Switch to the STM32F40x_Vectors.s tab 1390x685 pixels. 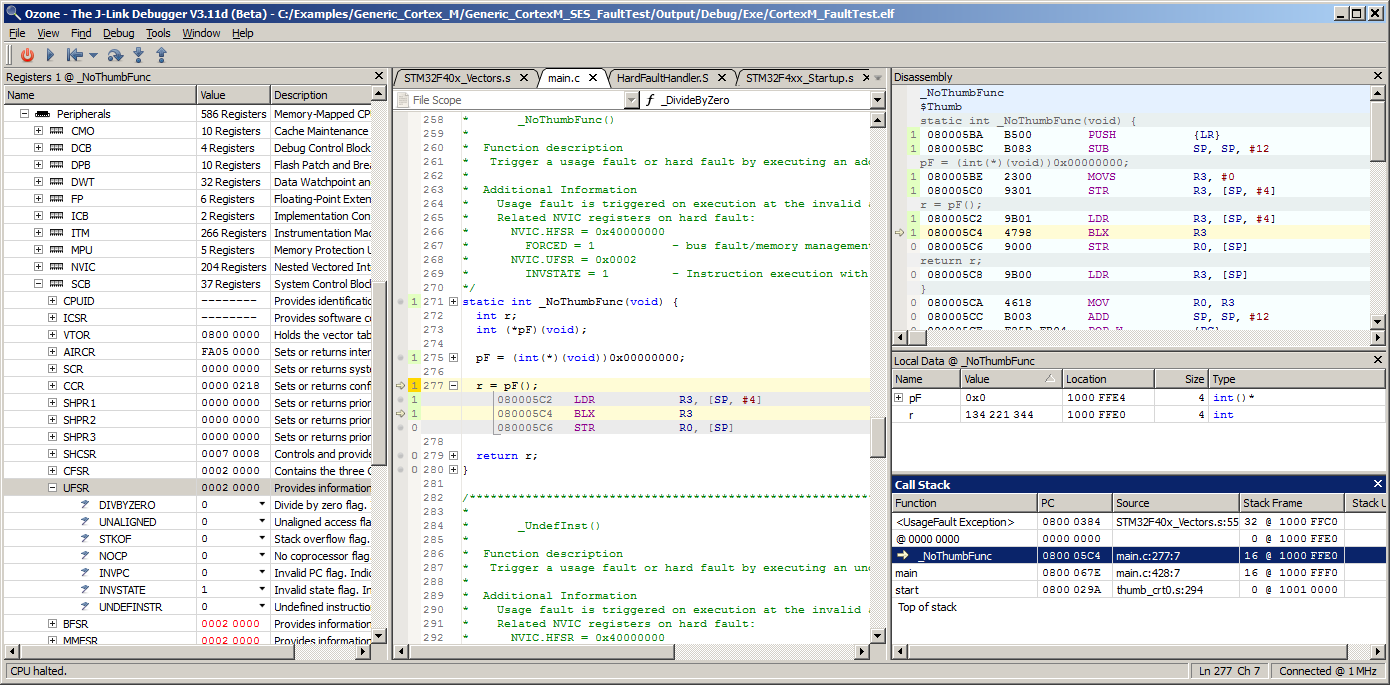pos(457,78)
